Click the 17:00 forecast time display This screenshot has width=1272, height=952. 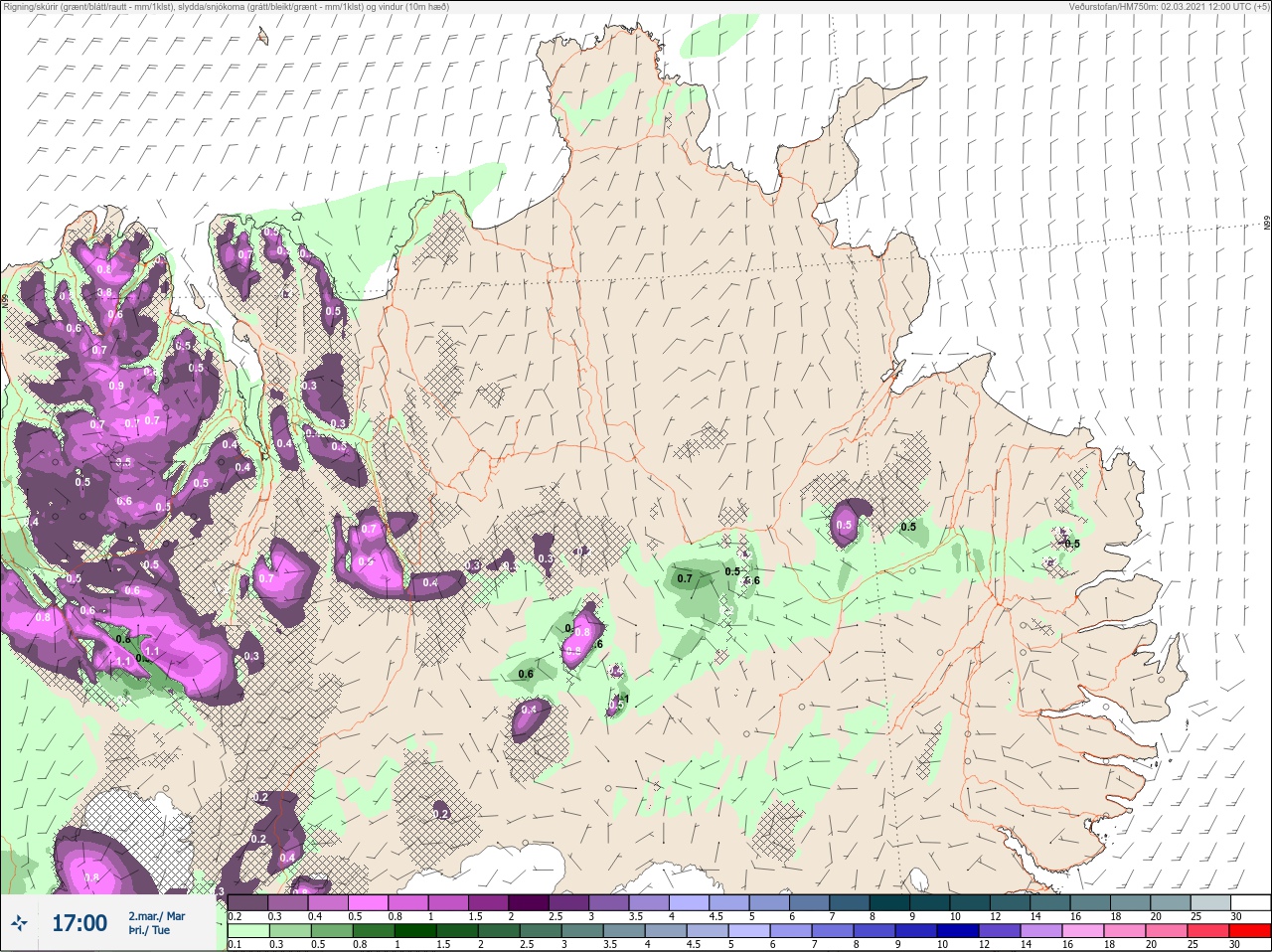[79, 923]
